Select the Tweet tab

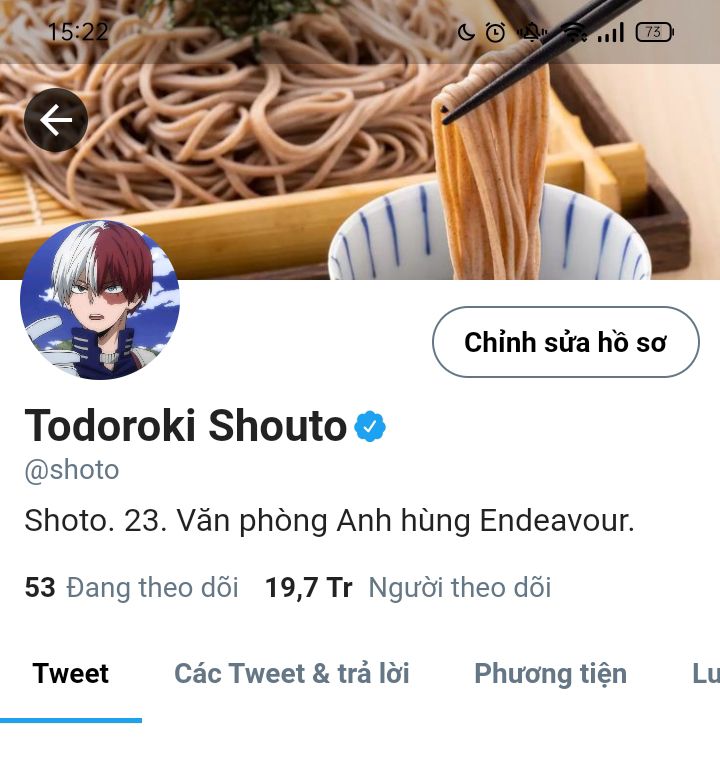[71, 674]
